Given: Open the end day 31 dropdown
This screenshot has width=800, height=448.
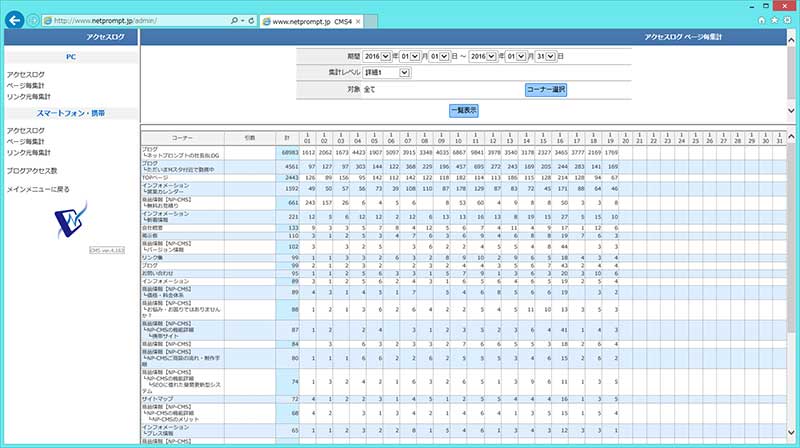Looking at the screenshot, I should point(545,56).
